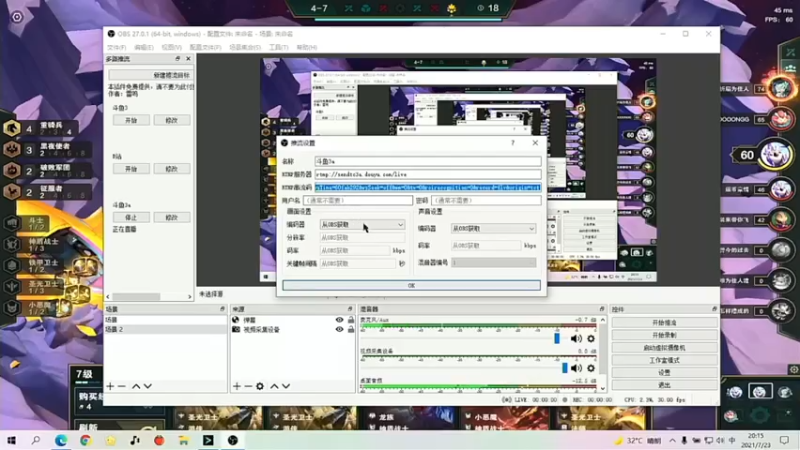
Task: Remove selected source with the minus icon
Action: (248, 386)
